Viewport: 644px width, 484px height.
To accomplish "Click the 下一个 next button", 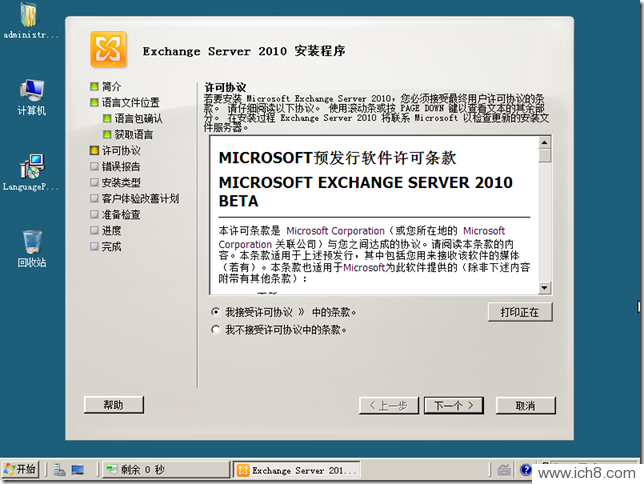I will [x=453, y=406].
